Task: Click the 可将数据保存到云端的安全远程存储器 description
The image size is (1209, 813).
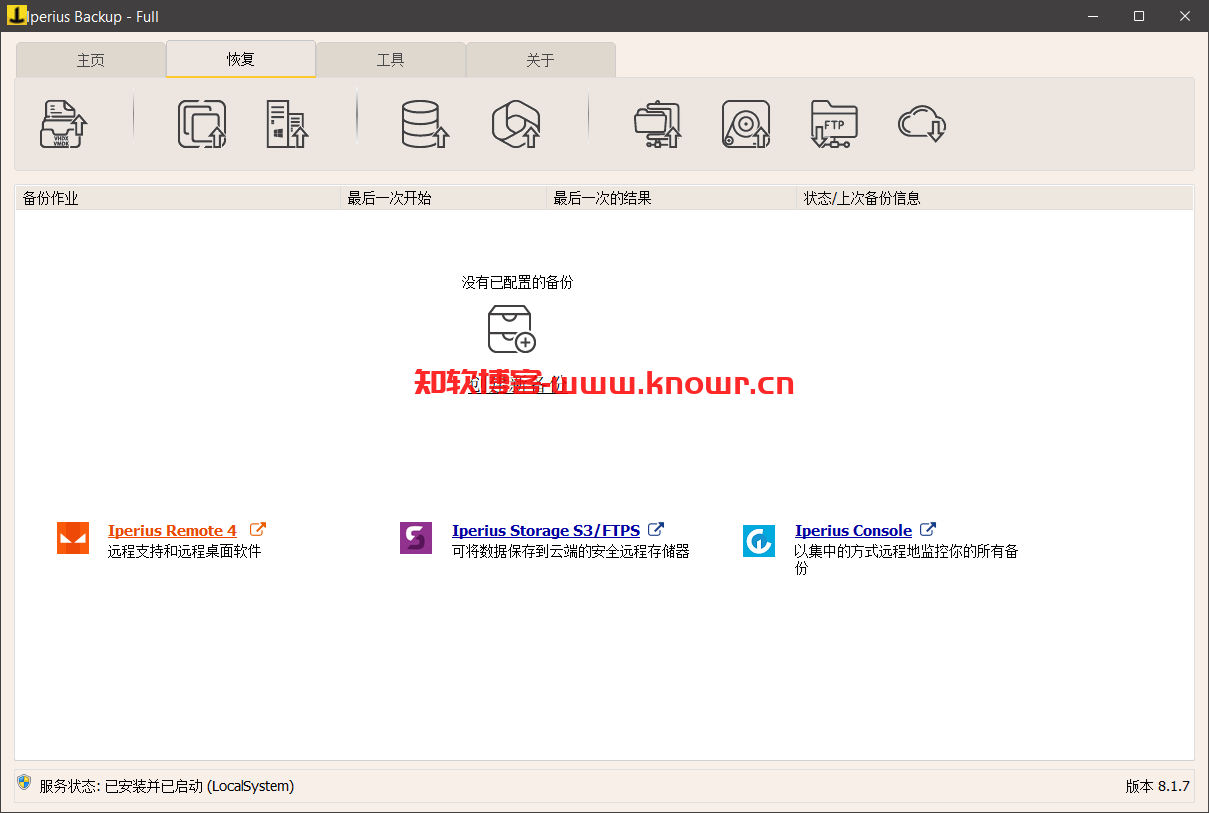Action: coord(571,551)
